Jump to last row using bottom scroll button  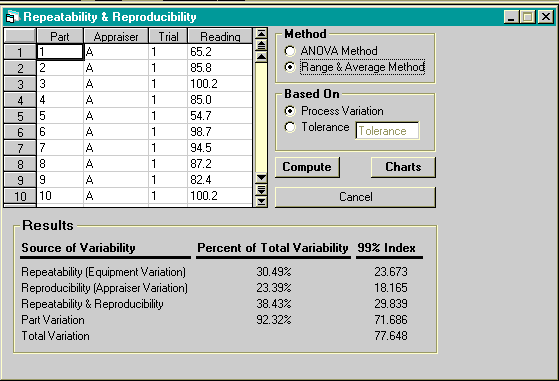[261, 201]
